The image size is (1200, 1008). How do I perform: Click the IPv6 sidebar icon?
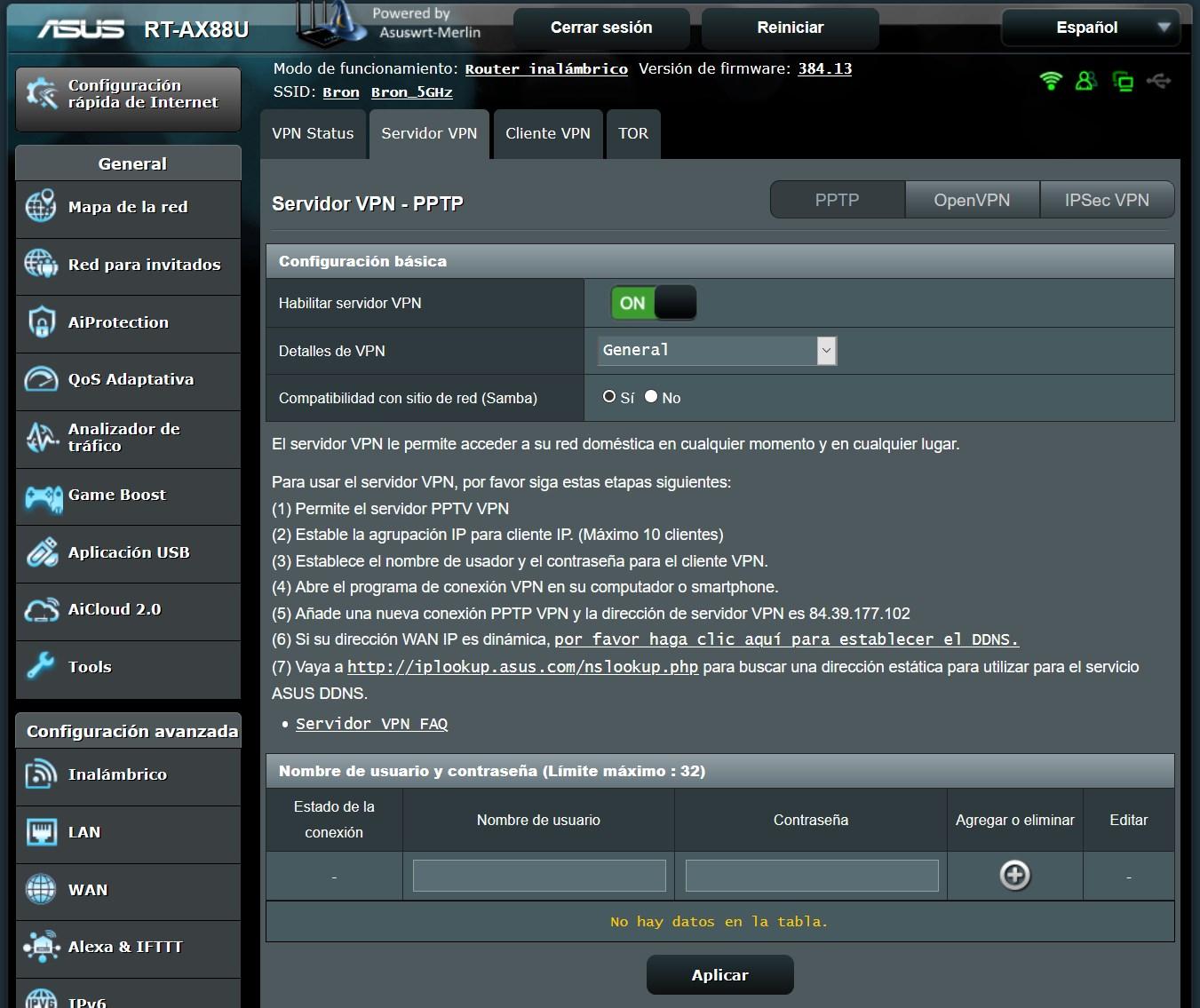point(41,998)
